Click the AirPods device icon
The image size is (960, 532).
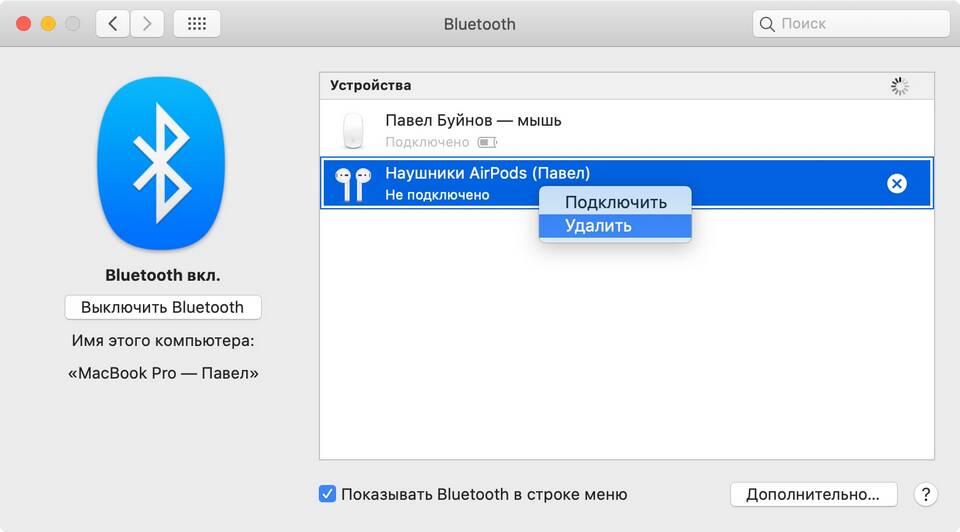tap(353, 184)
